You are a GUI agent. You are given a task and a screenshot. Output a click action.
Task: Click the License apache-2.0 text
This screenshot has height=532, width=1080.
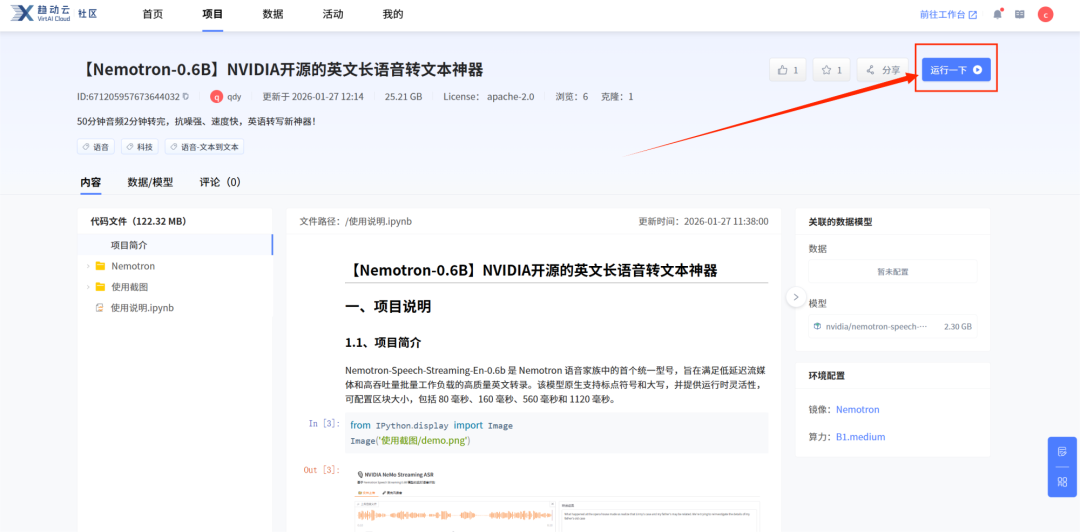(x=488, y=96)
